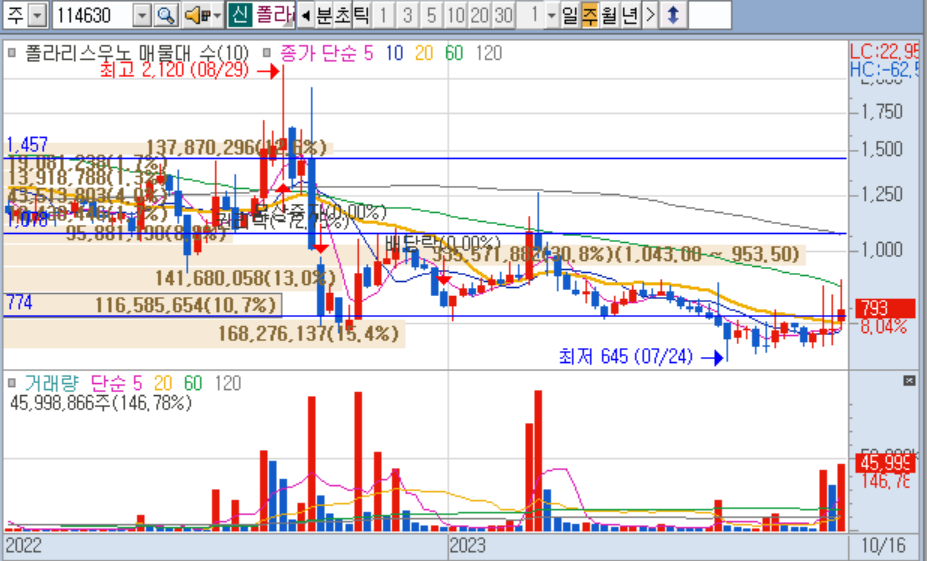Click the volume gray 120 average label
The height and width of the screenshot is (561, 927).
pyautogui.click(x=228, y=383)
